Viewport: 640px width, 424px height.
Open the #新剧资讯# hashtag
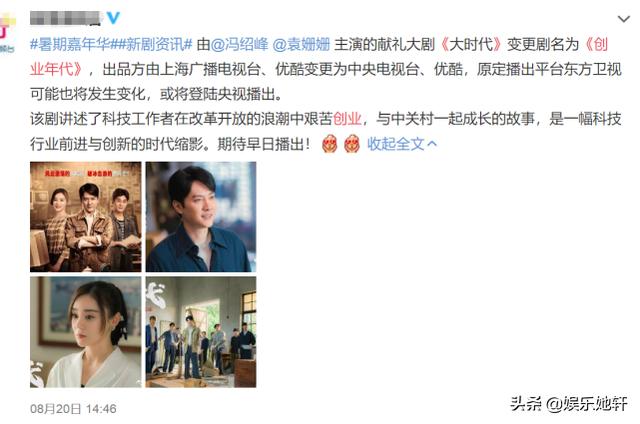152,44
